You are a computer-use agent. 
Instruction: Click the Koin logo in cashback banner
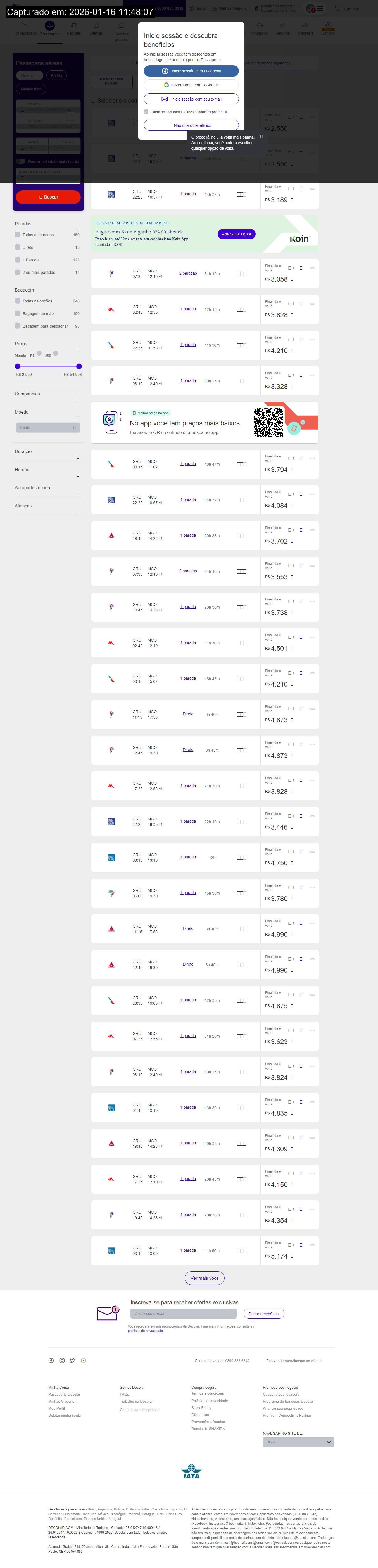(x=299, y=239)
